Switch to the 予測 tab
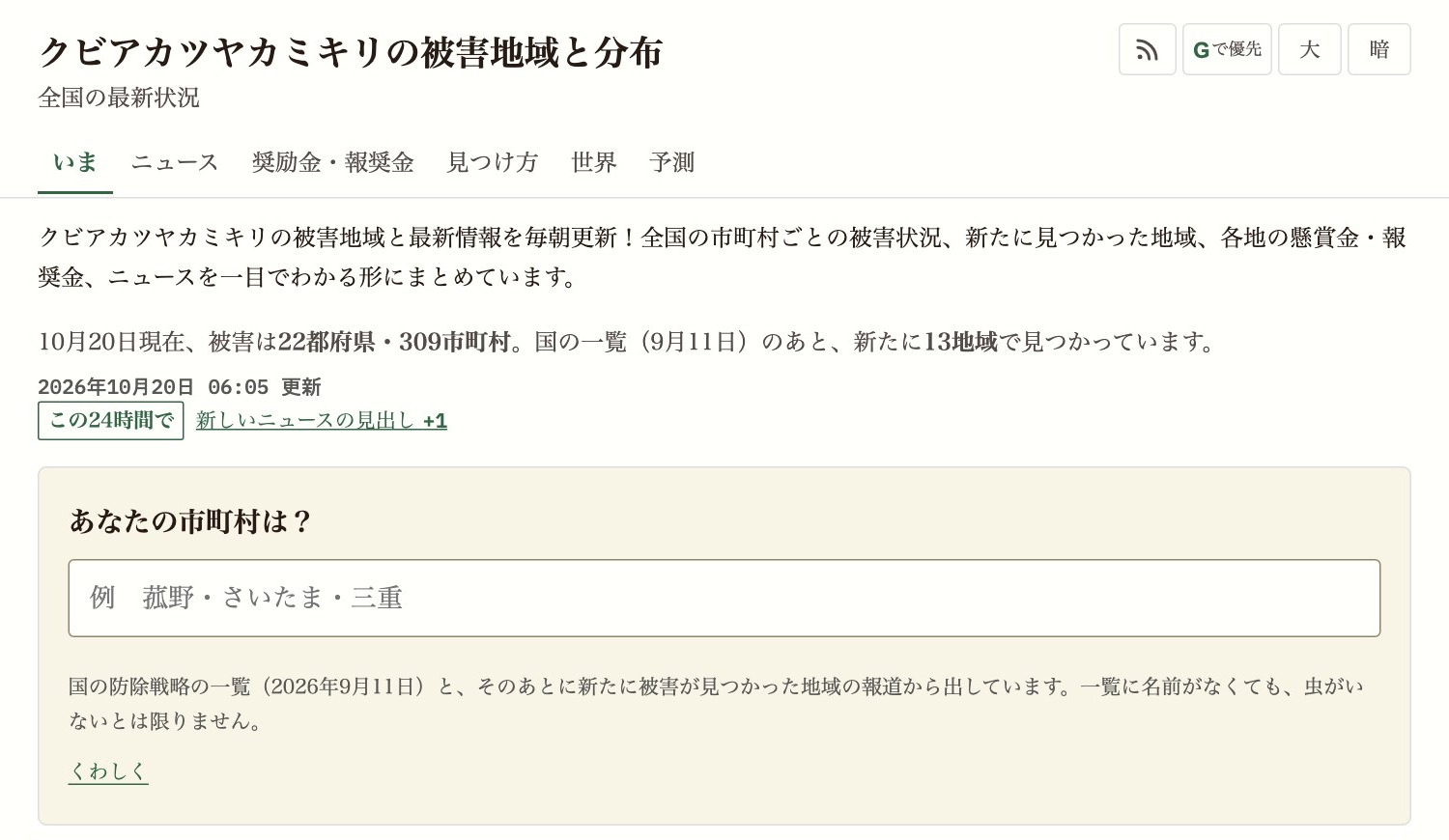 [x=672, y=162]
